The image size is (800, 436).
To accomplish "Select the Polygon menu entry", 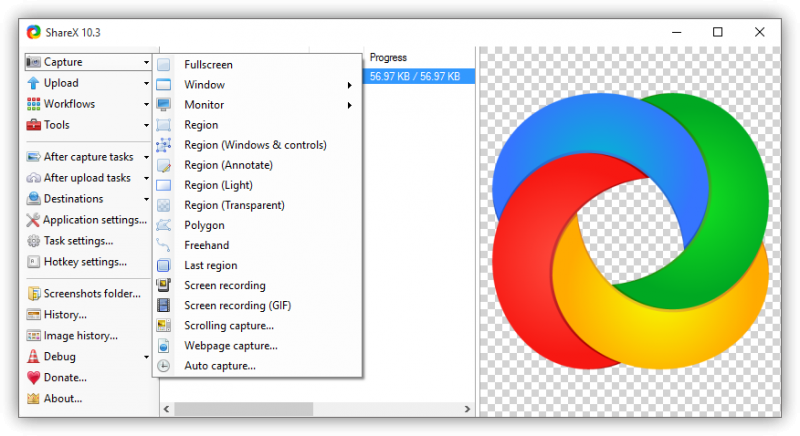I will pyautogui.click(x=258, y=225).
